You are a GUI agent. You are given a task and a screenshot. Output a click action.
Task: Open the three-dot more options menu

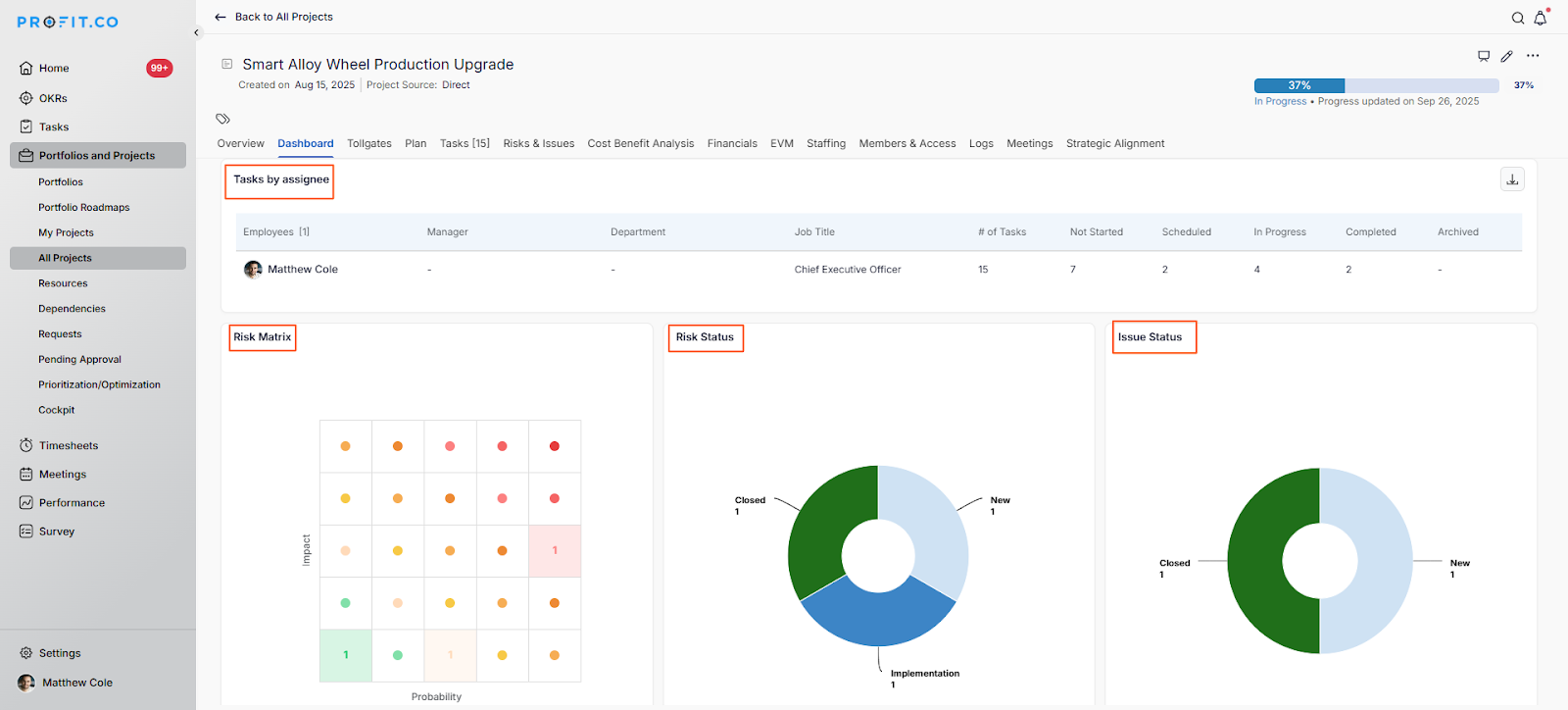(x=1533, y=56)
